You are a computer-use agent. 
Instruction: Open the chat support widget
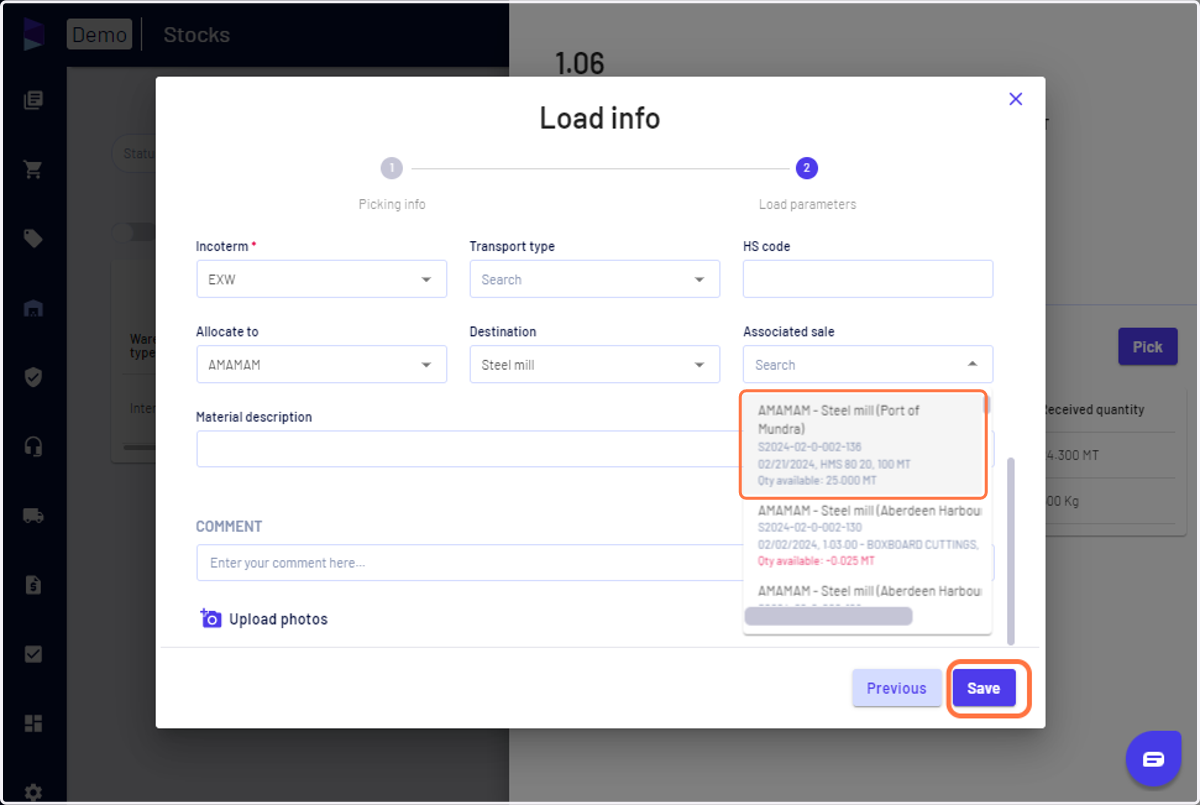(x=1153, y=759)
